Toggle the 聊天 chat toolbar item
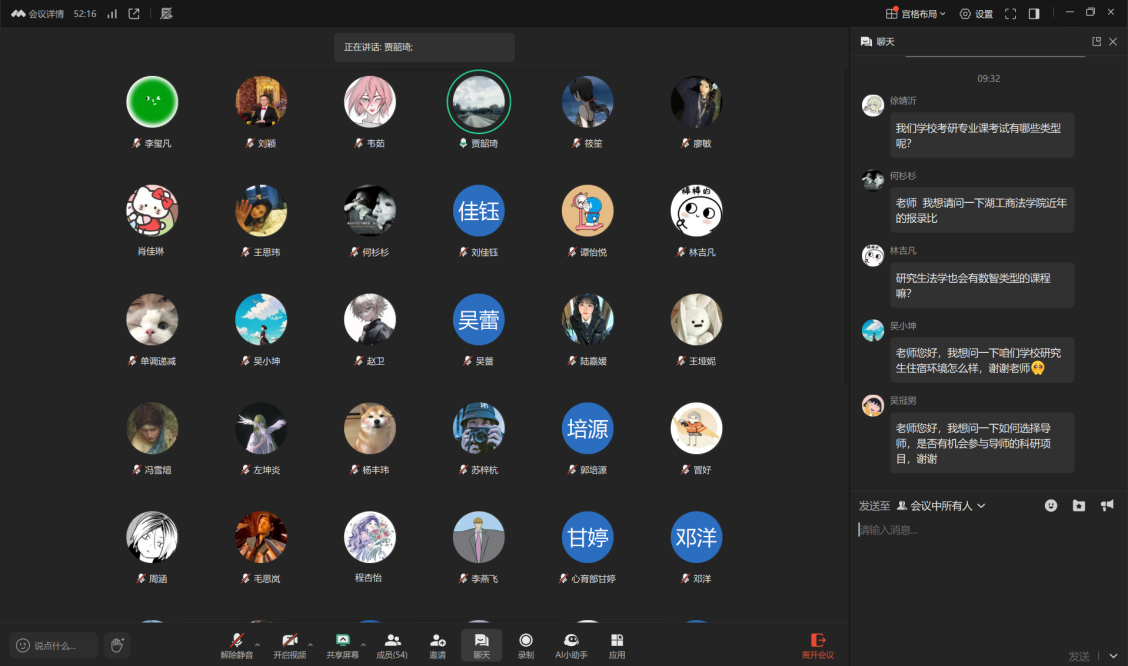 [481, 645]
